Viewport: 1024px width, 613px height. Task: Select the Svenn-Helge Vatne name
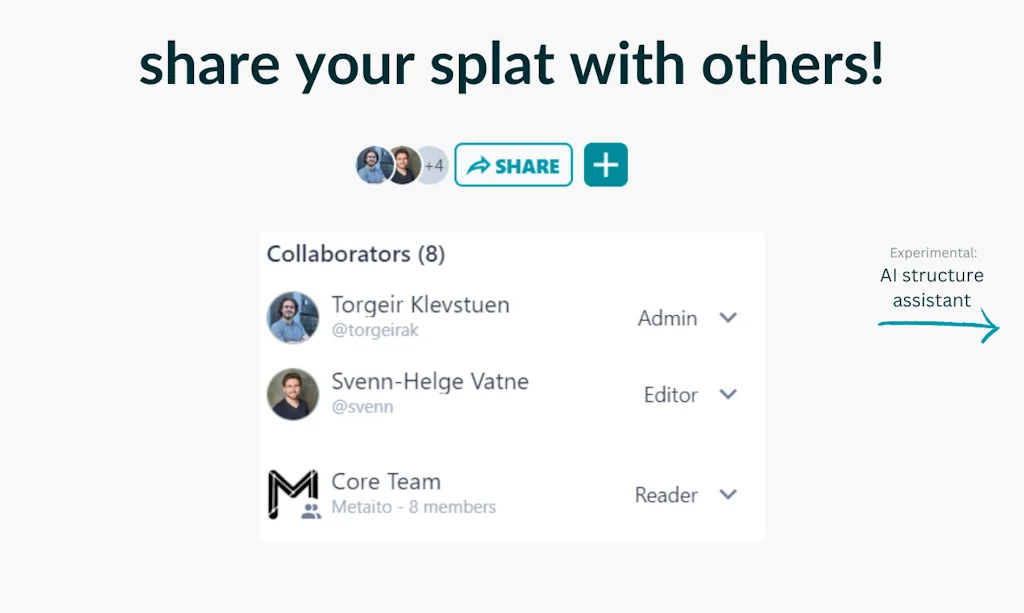(430, 382)
